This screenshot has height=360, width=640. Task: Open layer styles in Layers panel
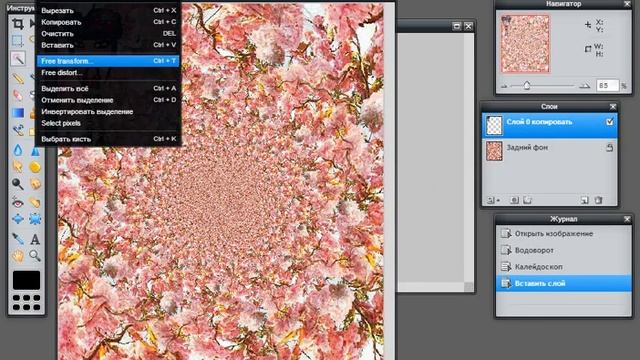(527, 200)
